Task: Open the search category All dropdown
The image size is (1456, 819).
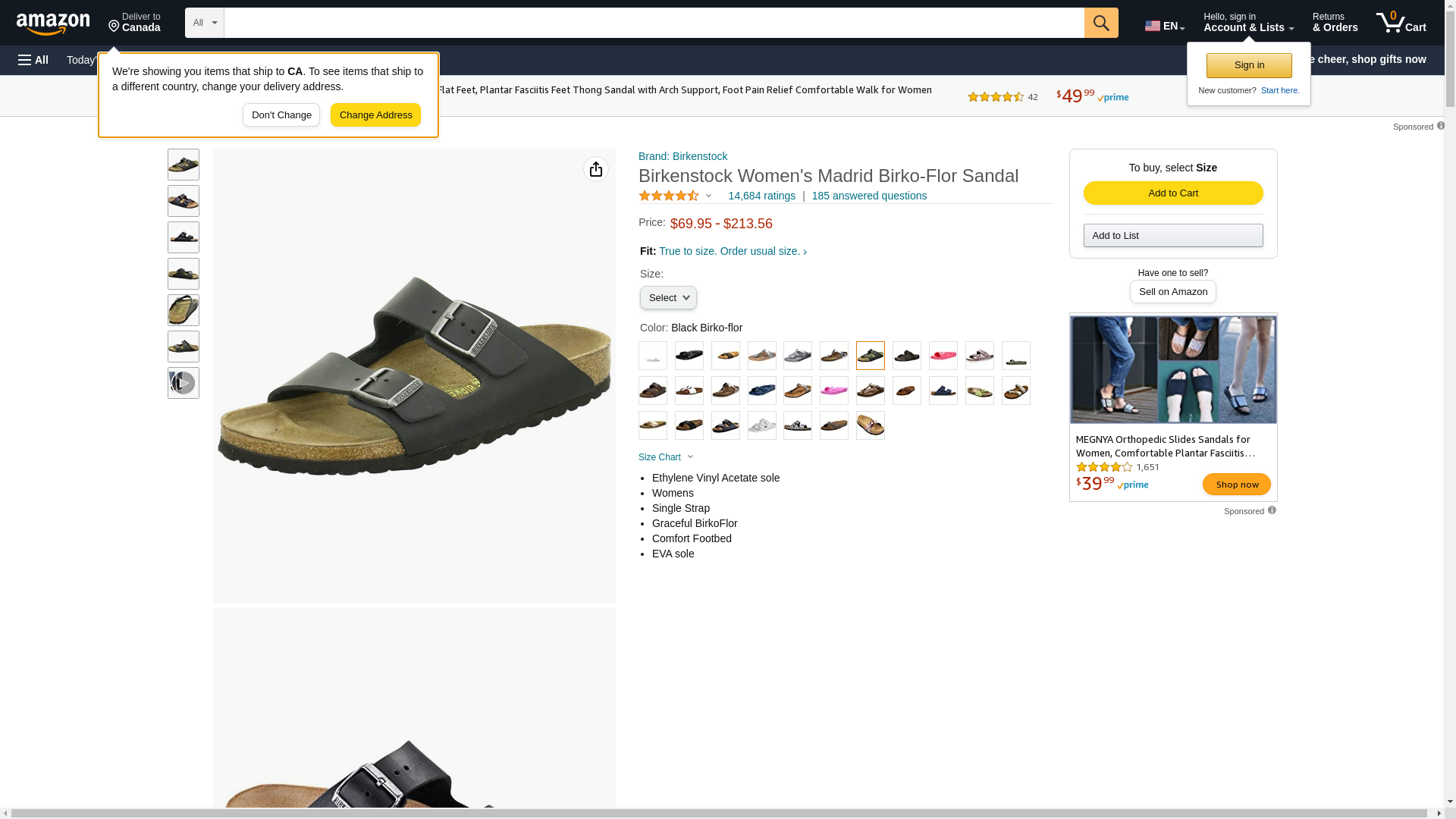Action: (x=205, y=23)
